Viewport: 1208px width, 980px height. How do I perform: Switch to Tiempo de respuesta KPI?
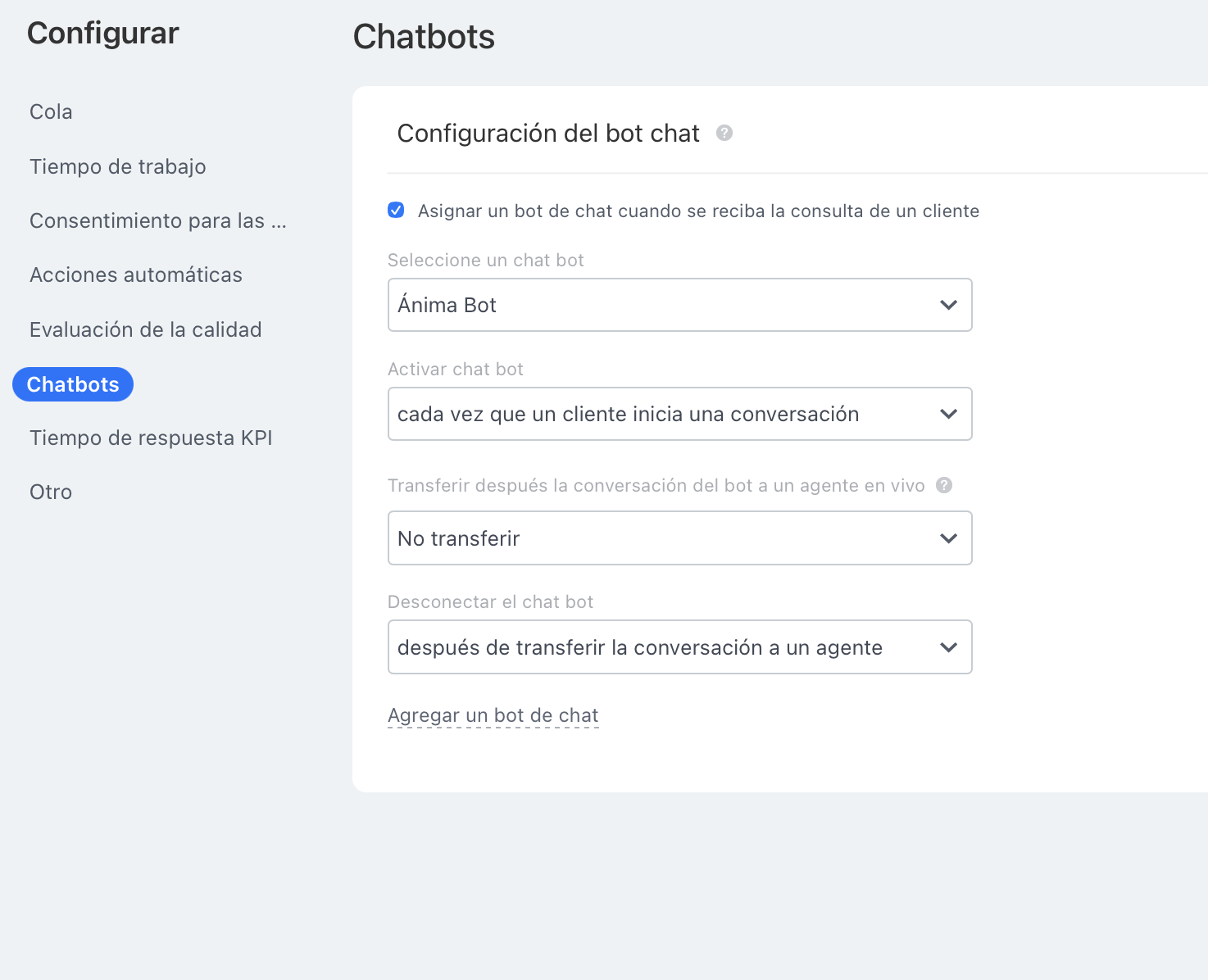pos(151,438)
